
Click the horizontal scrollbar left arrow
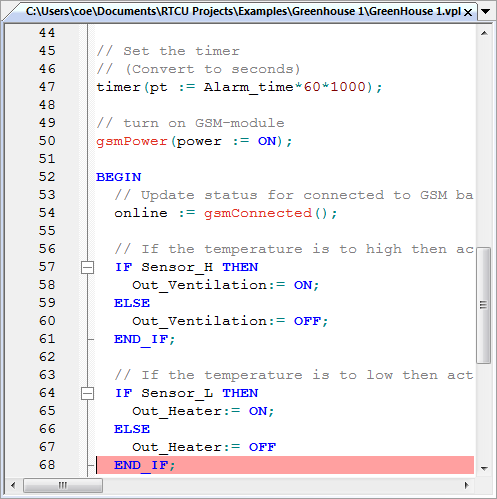click(x=13, y=485)
